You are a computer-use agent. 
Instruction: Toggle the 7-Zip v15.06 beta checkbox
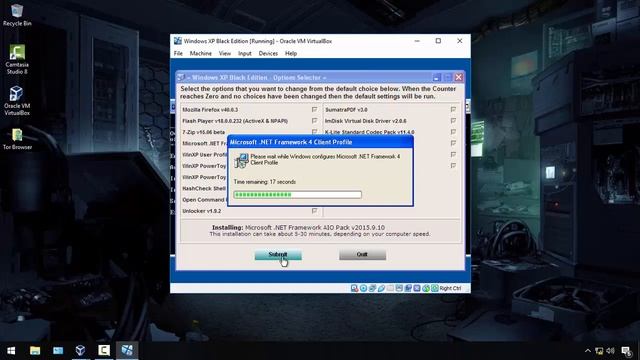tap(314, 132)
